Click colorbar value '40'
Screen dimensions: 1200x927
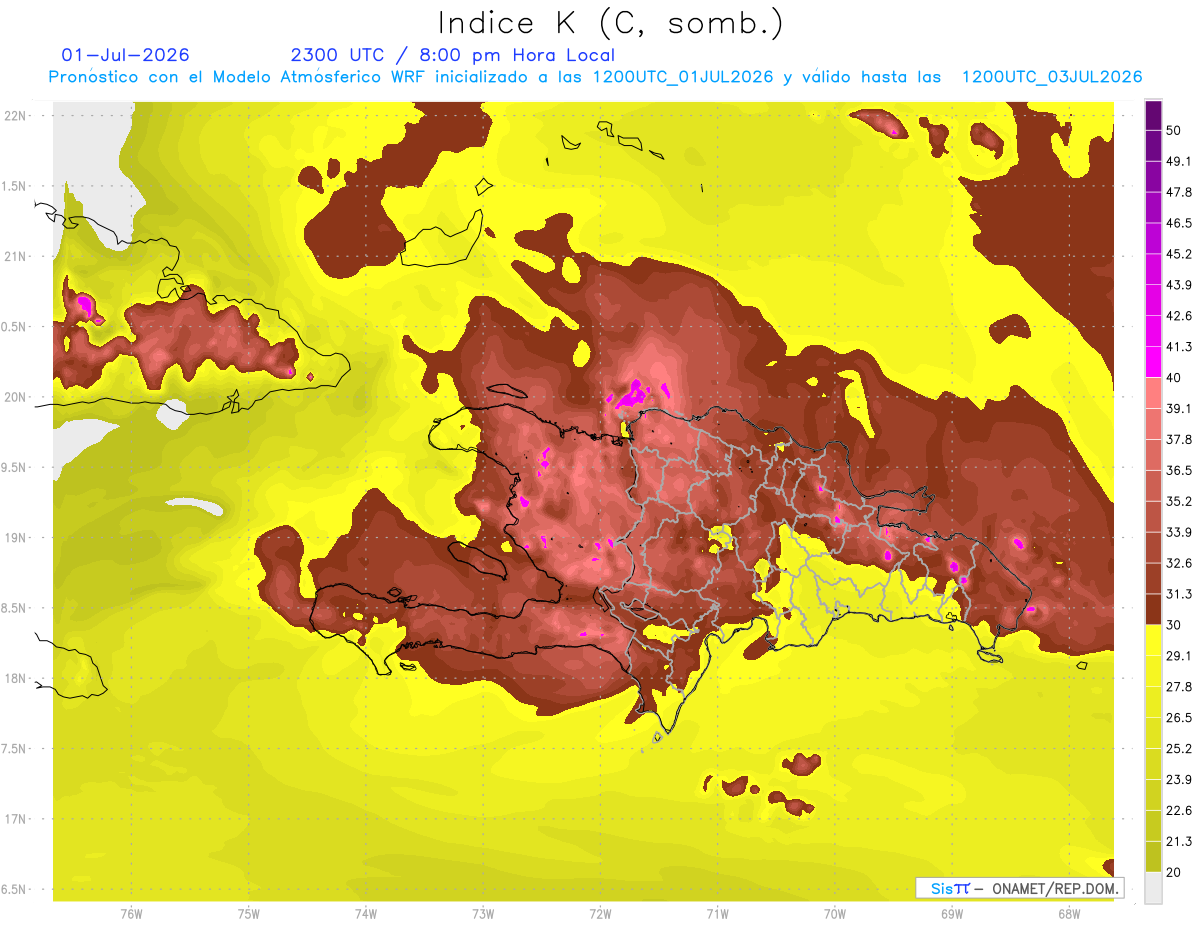[1174, 378]
